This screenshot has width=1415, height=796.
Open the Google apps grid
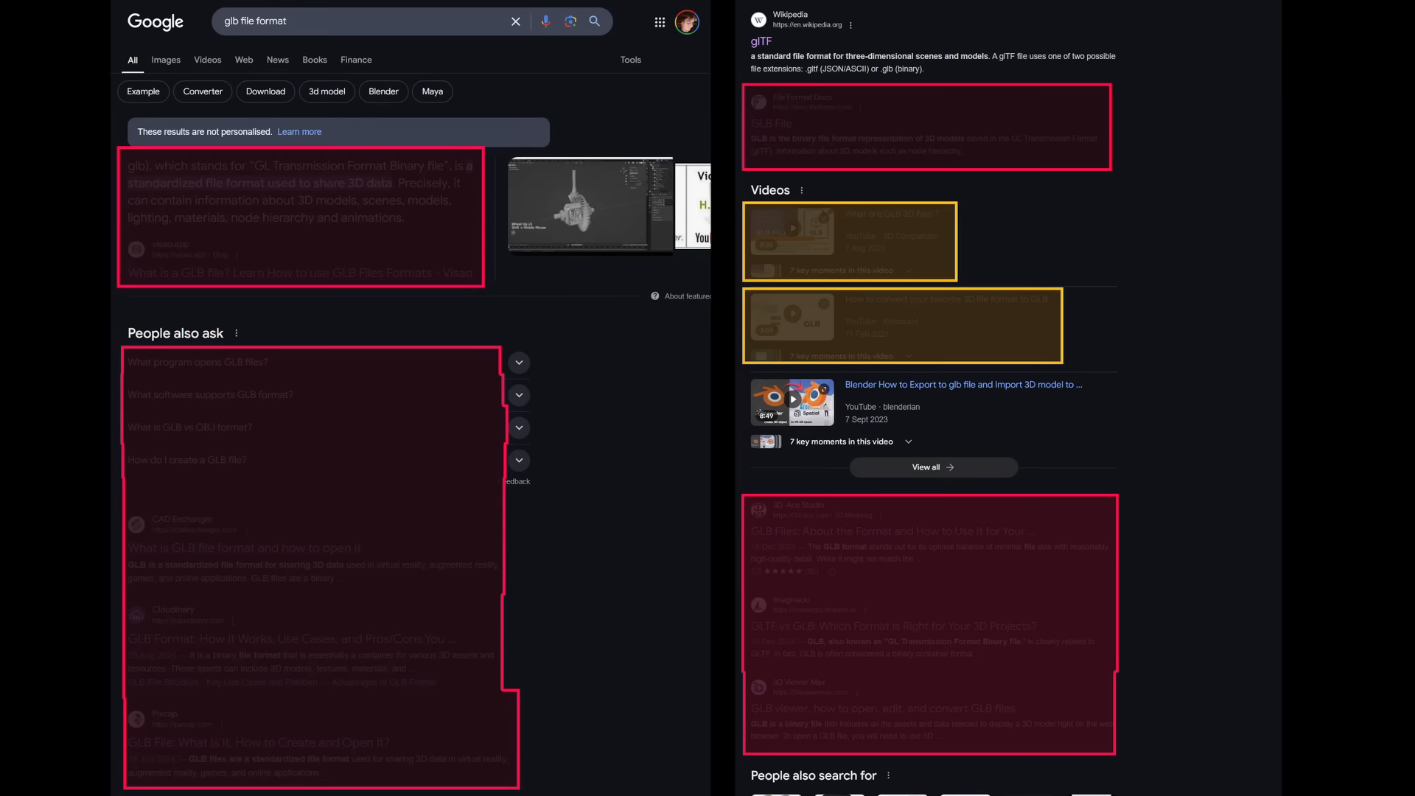pos(660,22)
